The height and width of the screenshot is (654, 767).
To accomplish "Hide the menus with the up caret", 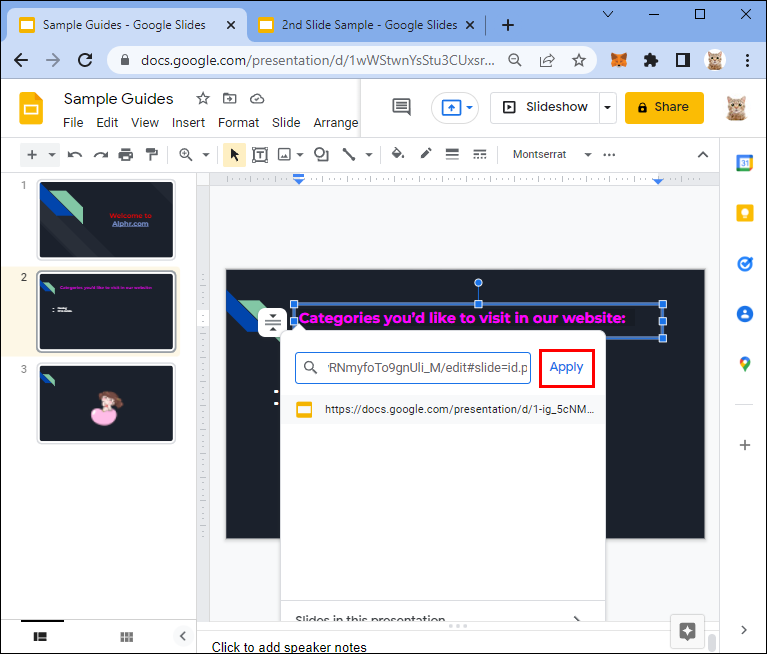I will pyautogui.click(x=702, y=155).
